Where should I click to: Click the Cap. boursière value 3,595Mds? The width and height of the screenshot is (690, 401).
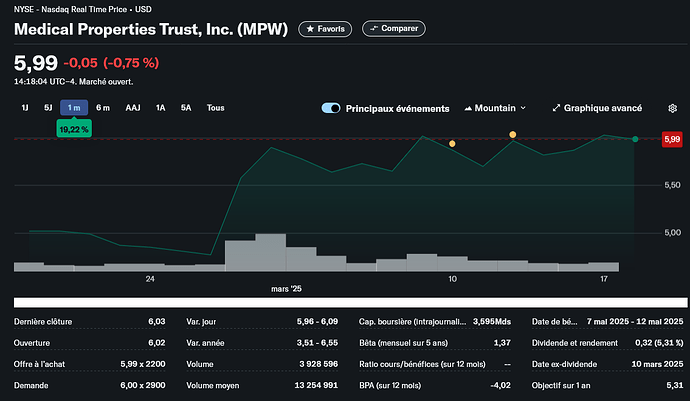pos(492,322)
